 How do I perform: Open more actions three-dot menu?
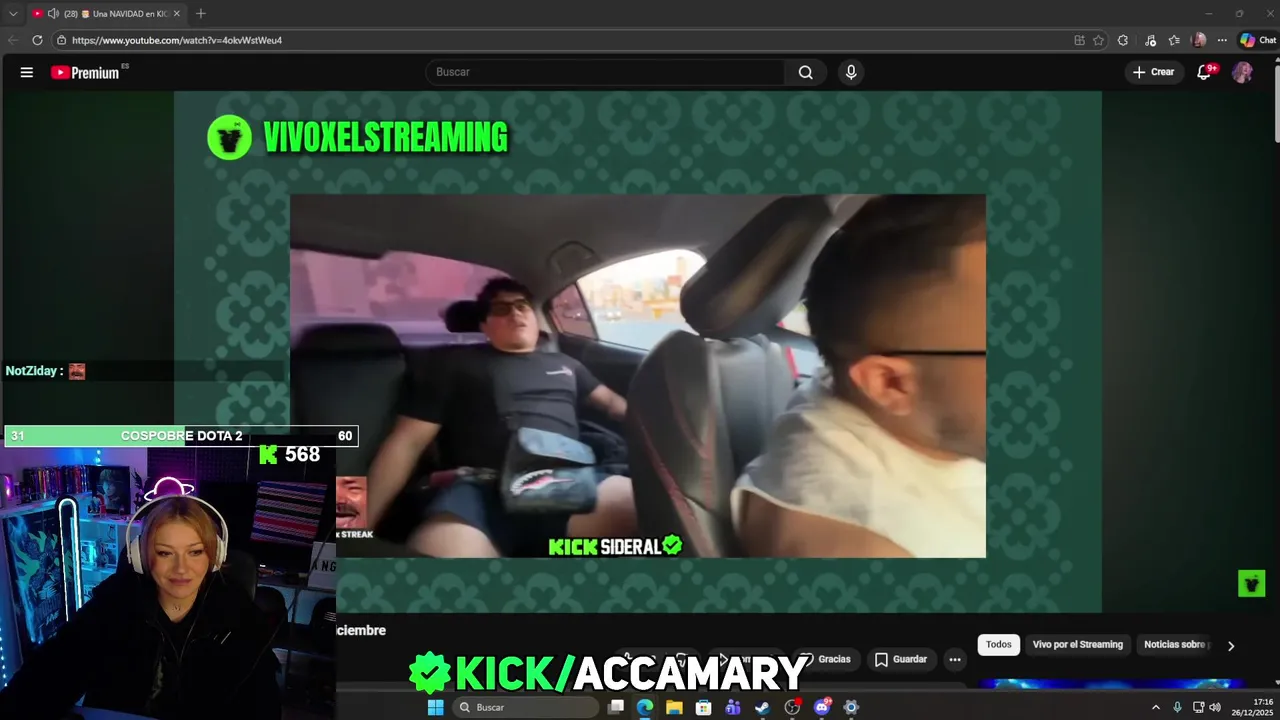pyautogui.click(x=955, y=659)
